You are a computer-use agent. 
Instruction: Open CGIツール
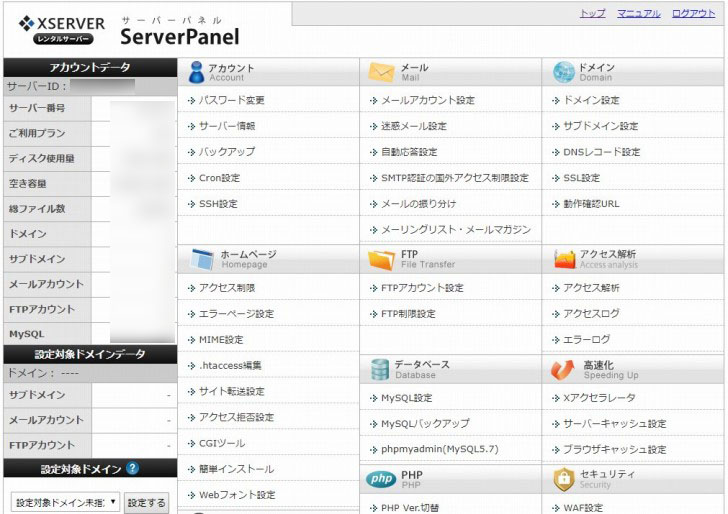tap(221, 443)
